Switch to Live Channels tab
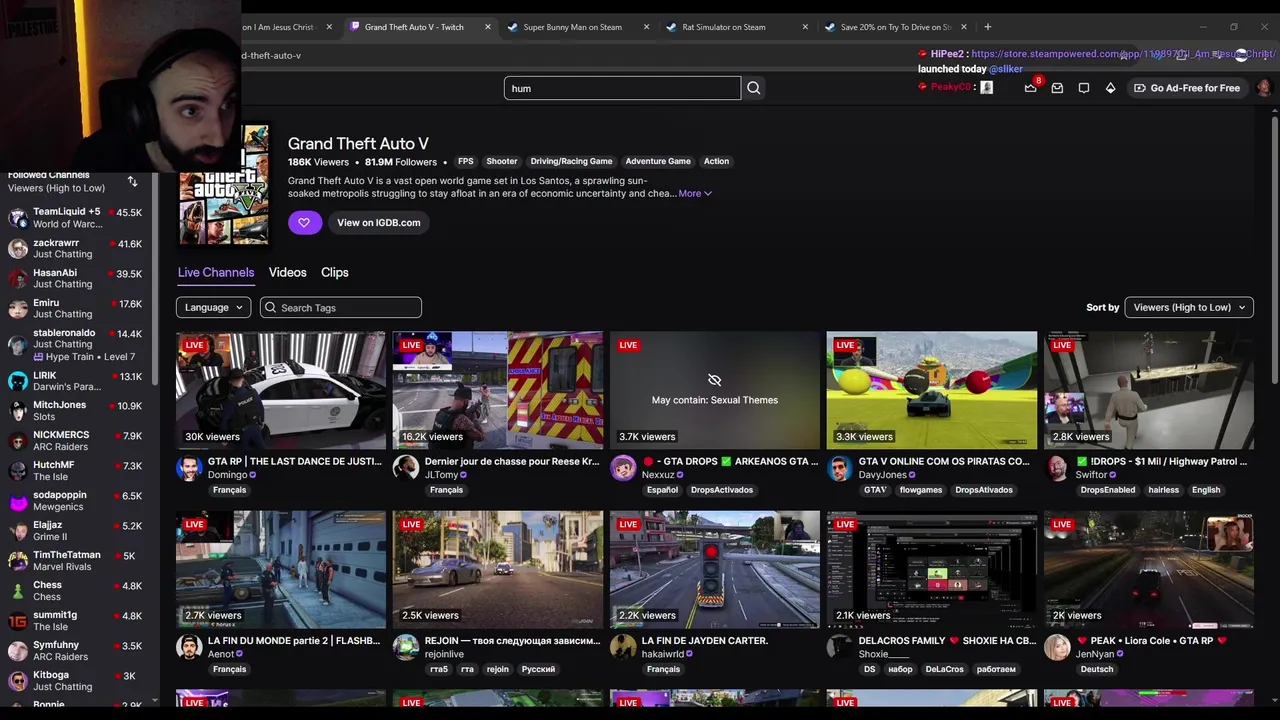1280x720 pixels. point(216,272)
